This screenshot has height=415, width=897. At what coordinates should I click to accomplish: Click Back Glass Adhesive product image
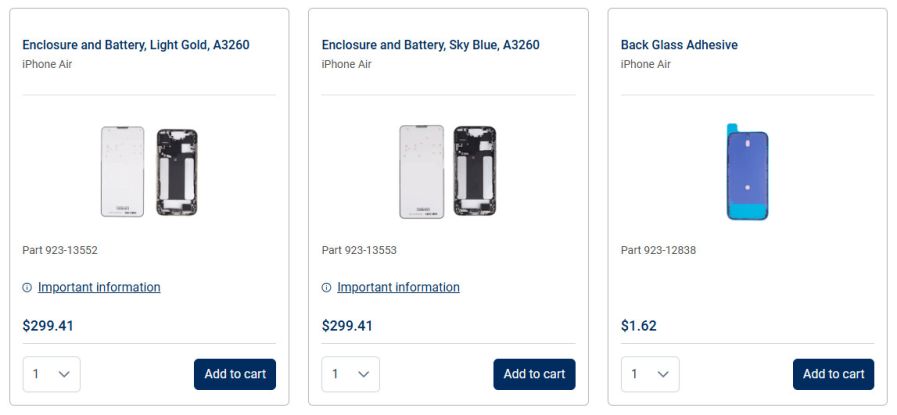[747, 172]
